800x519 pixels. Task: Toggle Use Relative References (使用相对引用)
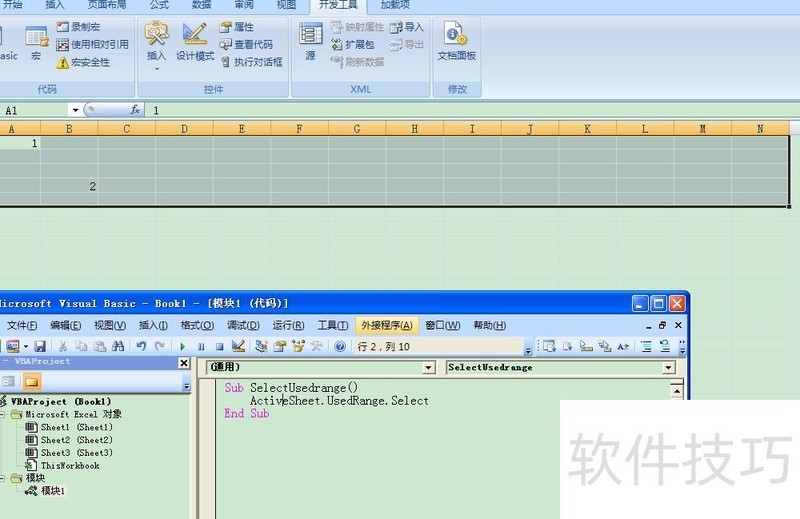point(92,44)
